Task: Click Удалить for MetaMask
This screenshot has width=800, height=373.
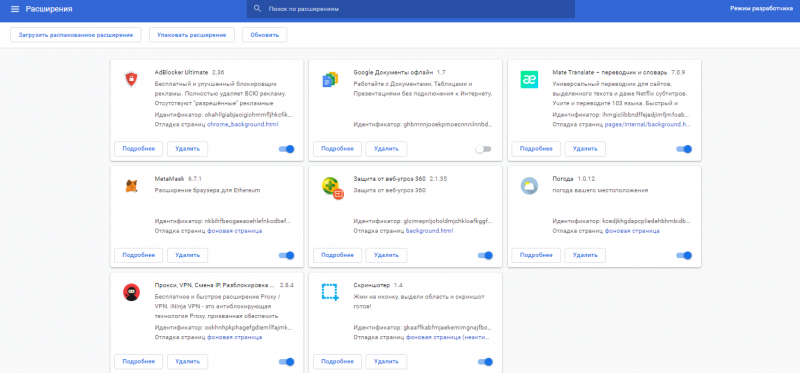Action: [187, 255]
